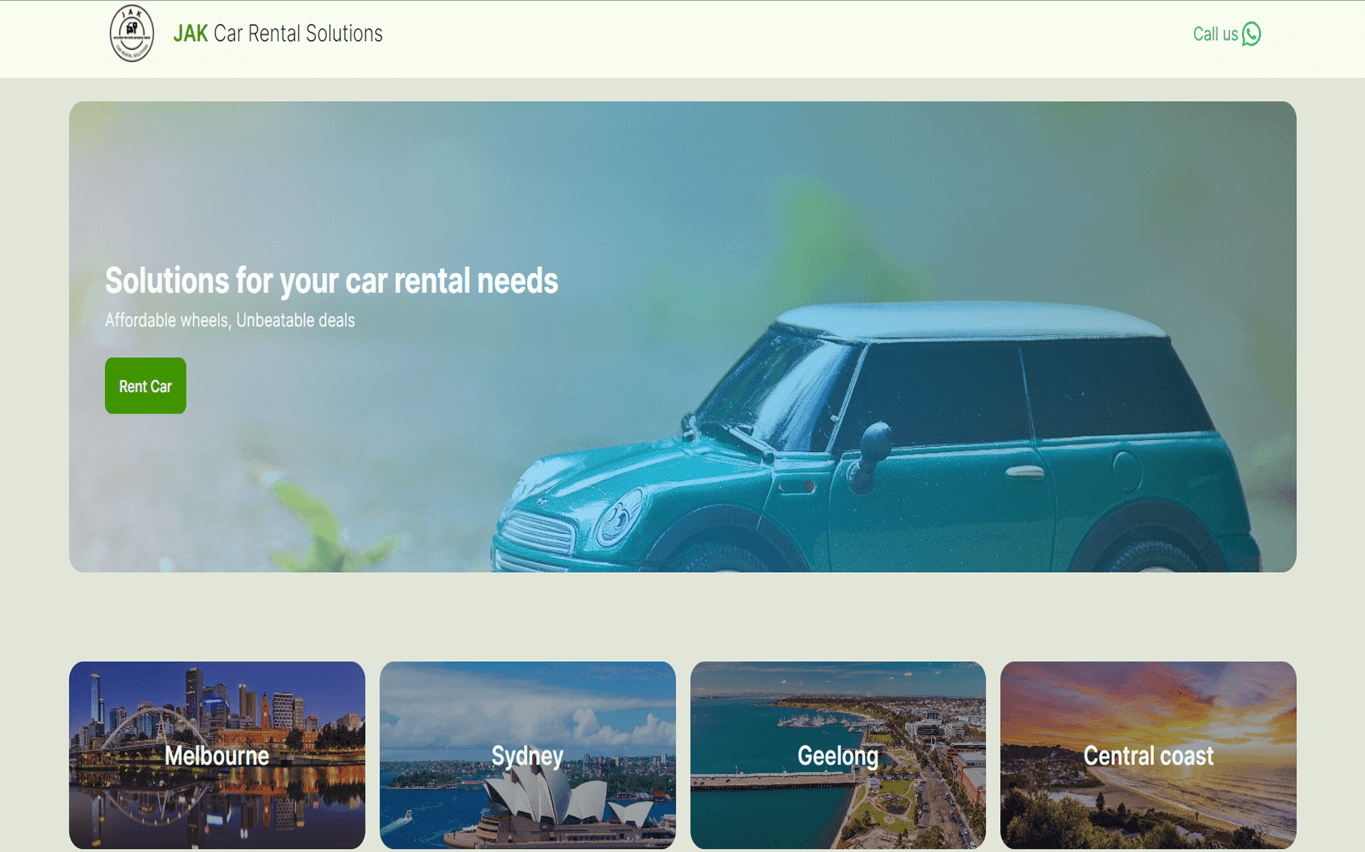Click the Melbourne text label

217,756
